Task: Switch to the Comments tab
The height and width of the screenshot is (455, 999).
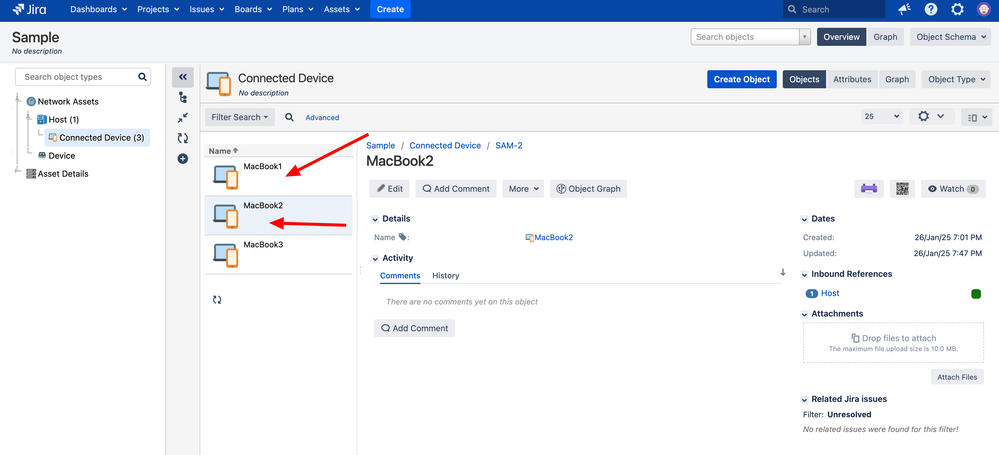Action: tap(400, 276)
